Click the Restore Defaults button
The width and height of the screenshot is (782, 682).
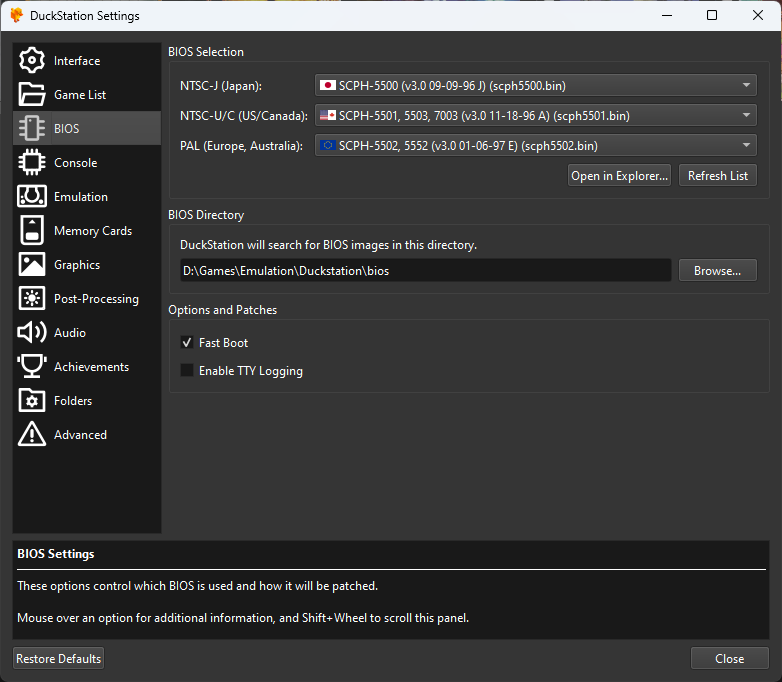[58, 659]
